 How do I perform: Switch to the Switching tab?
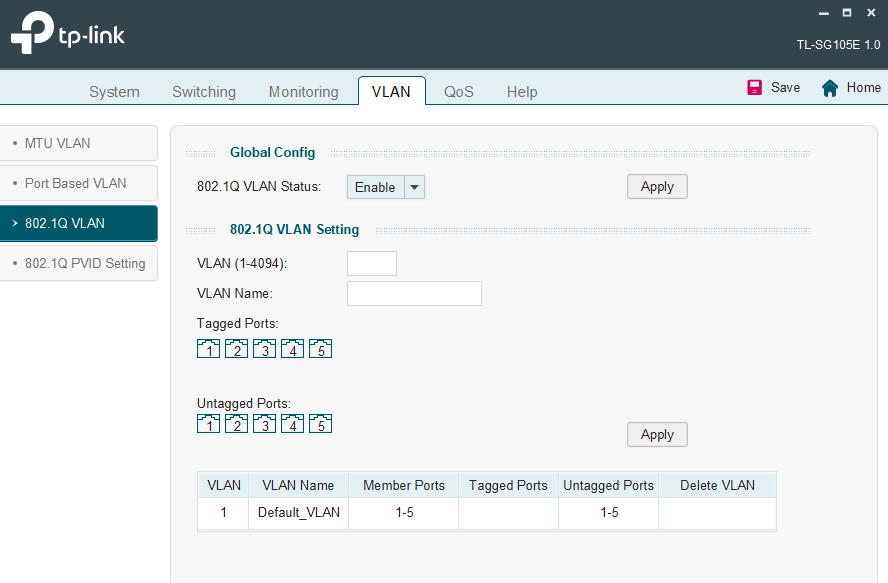204,92
